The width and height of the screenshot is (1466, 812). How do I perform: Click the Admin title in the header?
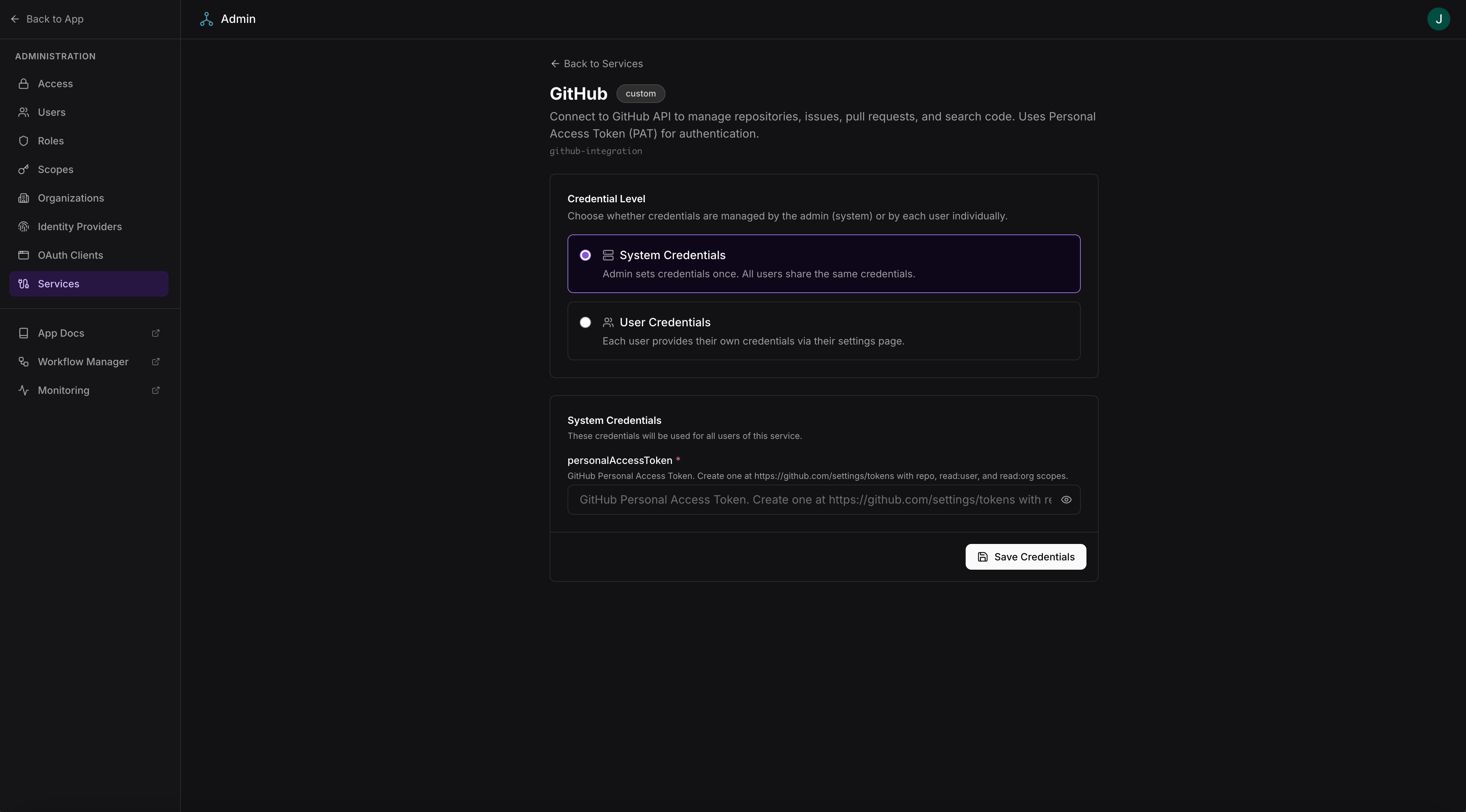point(238,19)
